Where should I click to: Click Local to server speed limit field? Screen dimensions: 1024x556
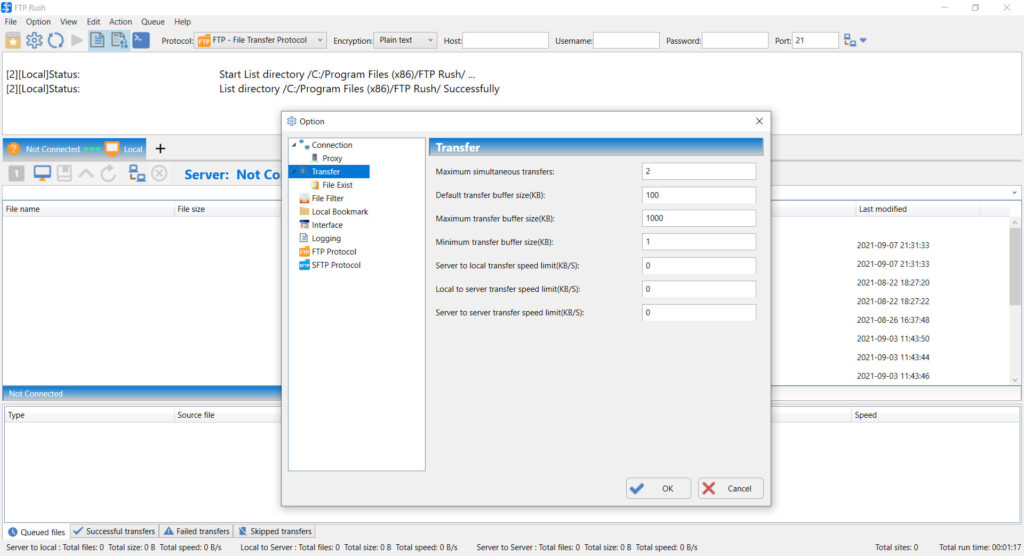(699, 289)
